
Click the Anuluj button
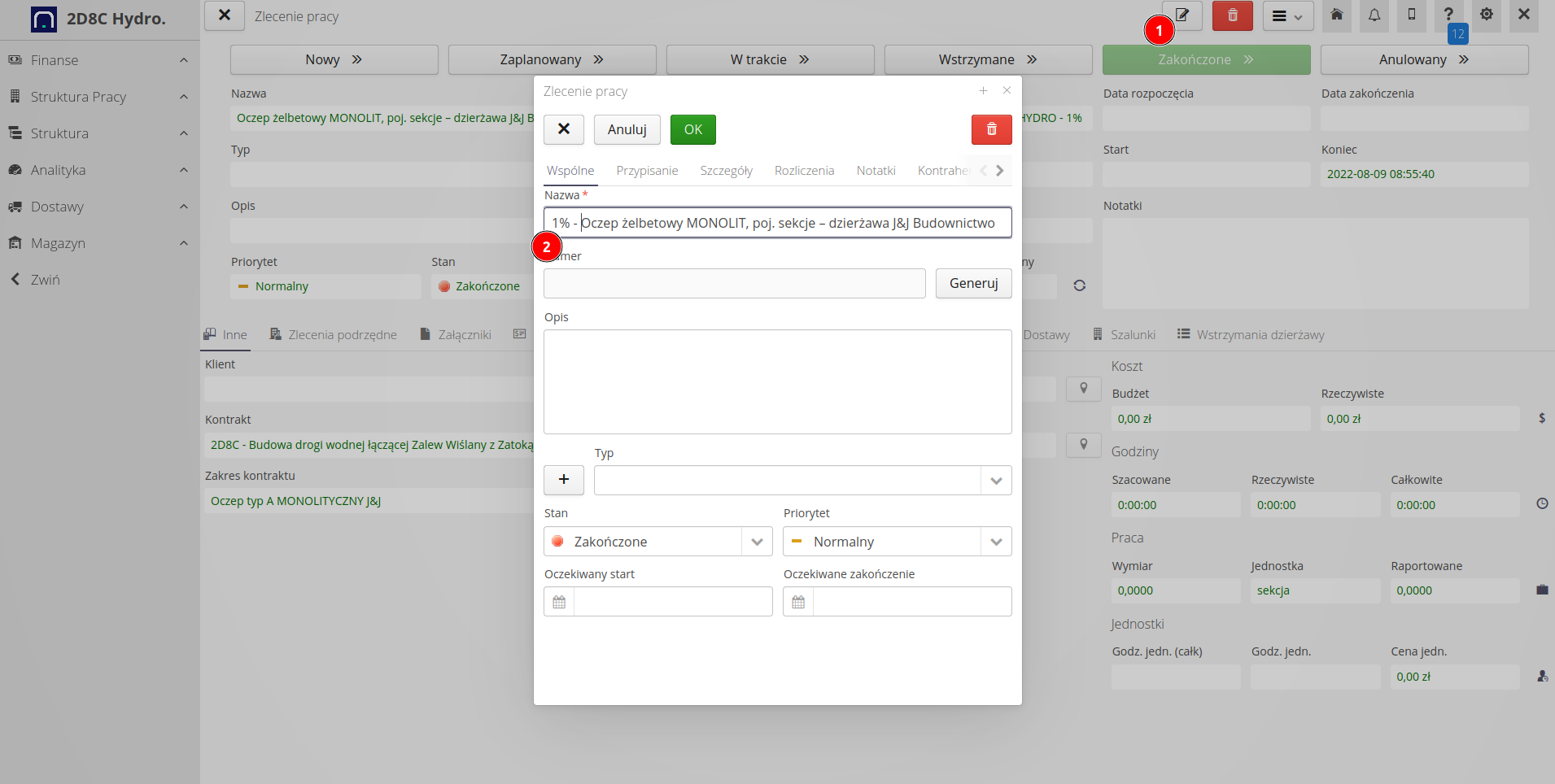[627, 129]
